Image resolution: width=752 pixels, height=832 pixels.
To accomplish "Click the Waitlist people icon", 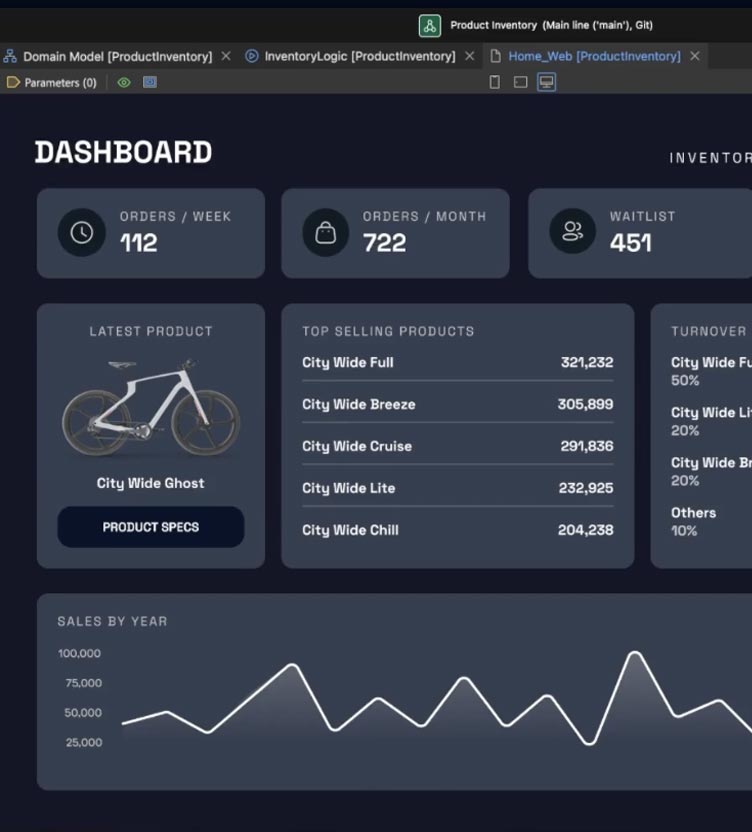I will coord(572,232).
